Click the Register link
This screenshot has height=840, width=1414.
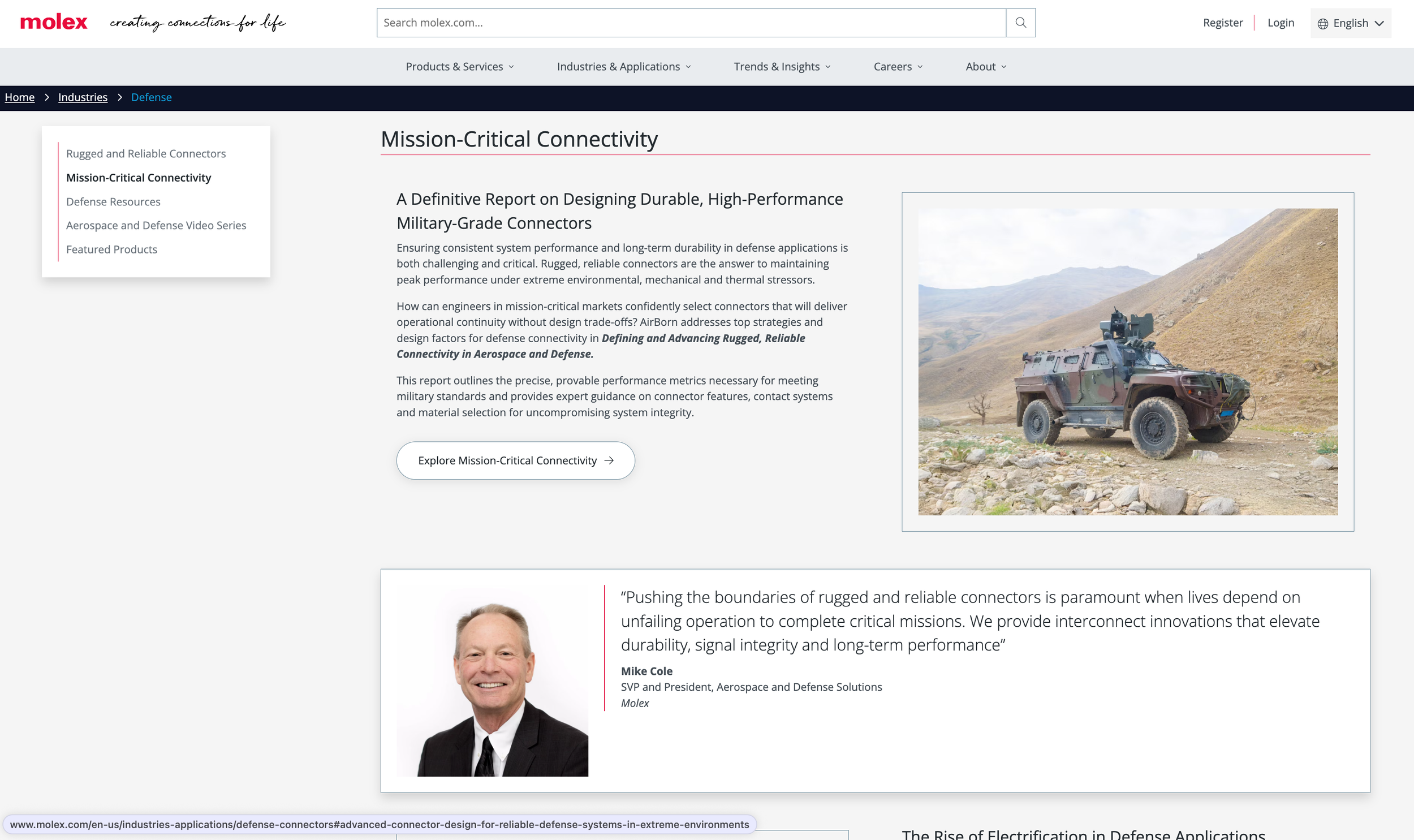click(x=1222, y=23)
